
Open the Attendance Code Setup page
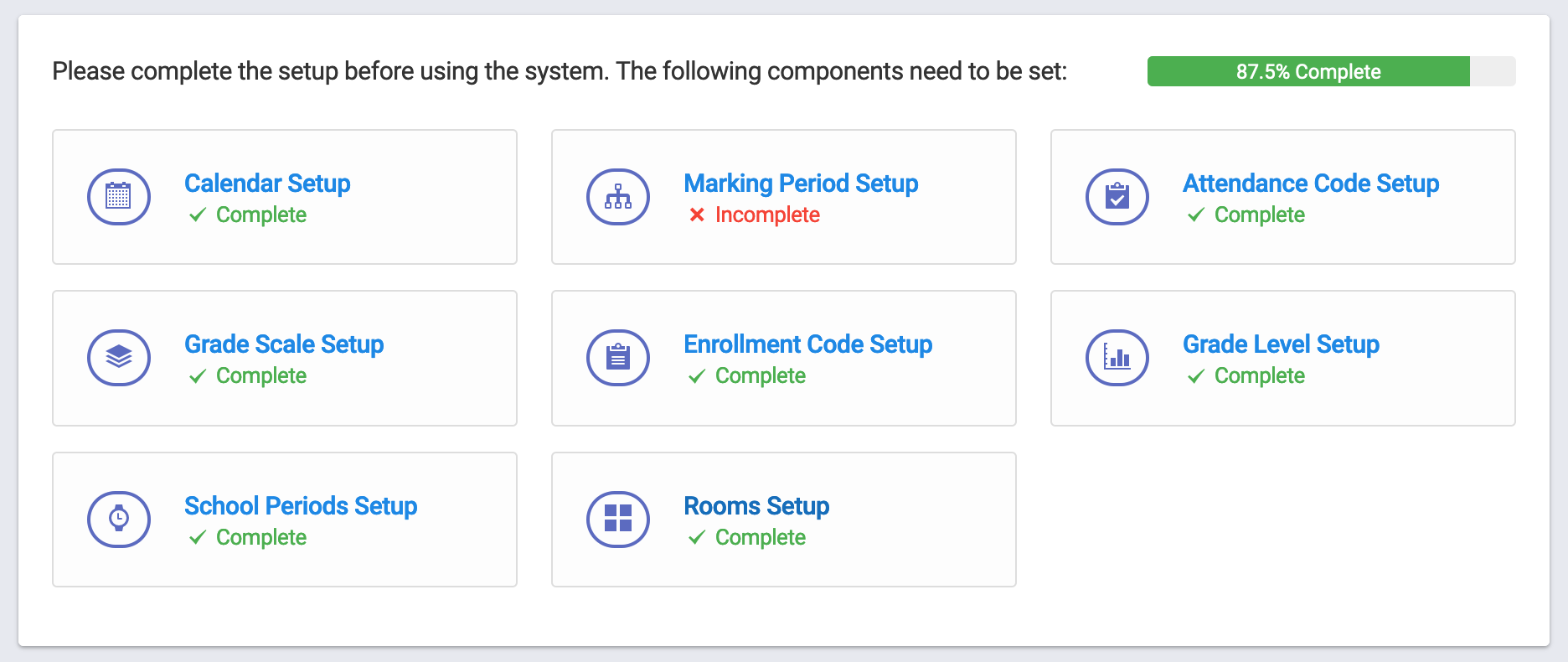(x=1310, y=184)
